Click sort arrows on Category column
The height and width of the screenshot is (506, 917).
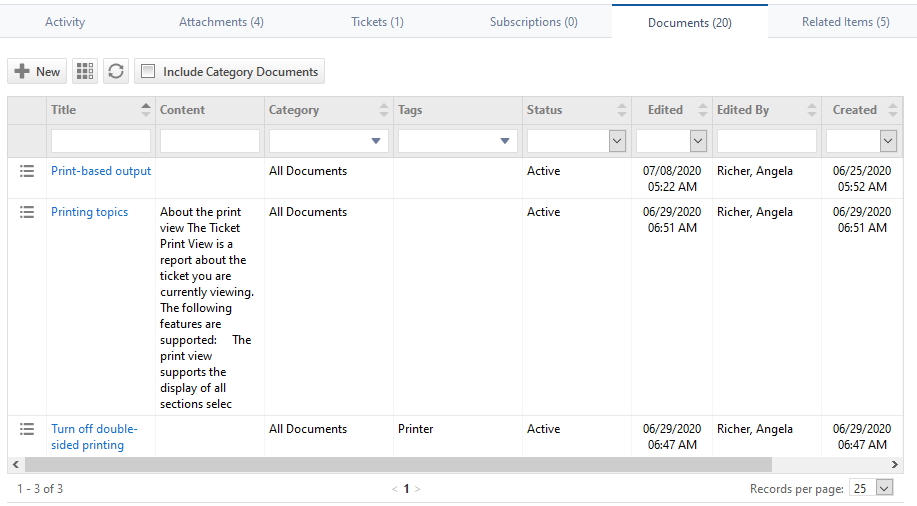(x=384, y=110)
